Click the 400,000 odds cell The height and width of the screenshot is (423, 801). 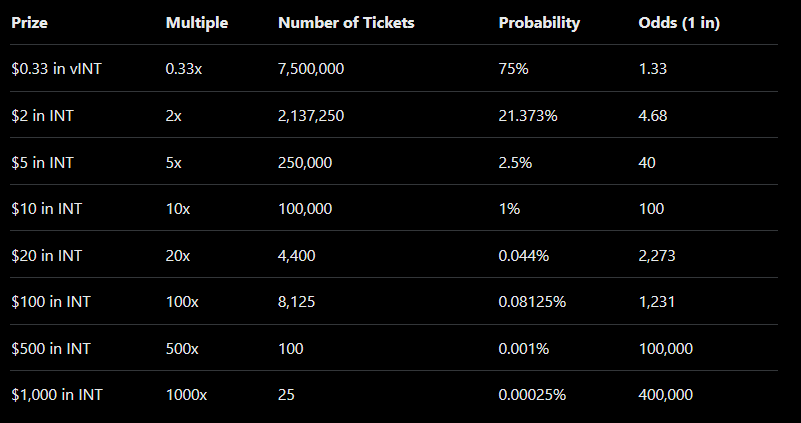tap(665, 395)
